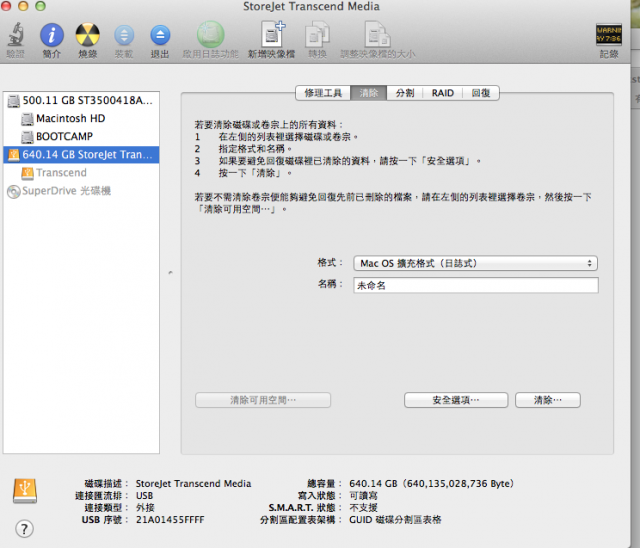Click the Verify (驗證) microscope icon
Viewport: 640px width, 548px height.
[16, 35]
